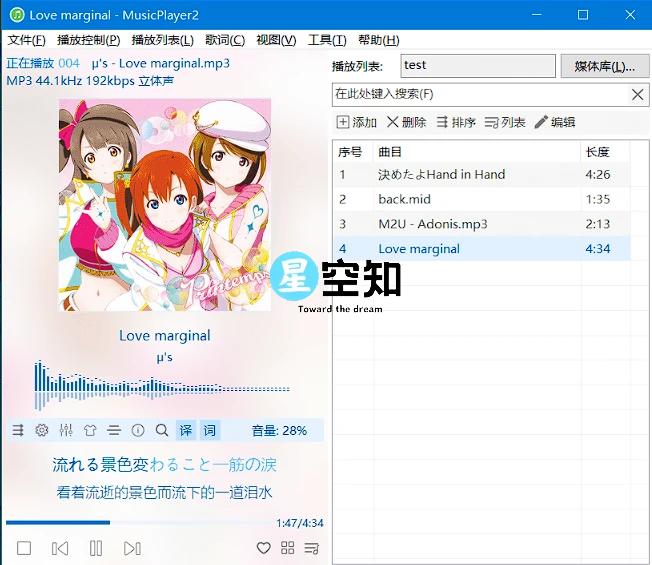Click the magnifier find icon in toolbar
The image size is (652, 565).
coord(162,430)
